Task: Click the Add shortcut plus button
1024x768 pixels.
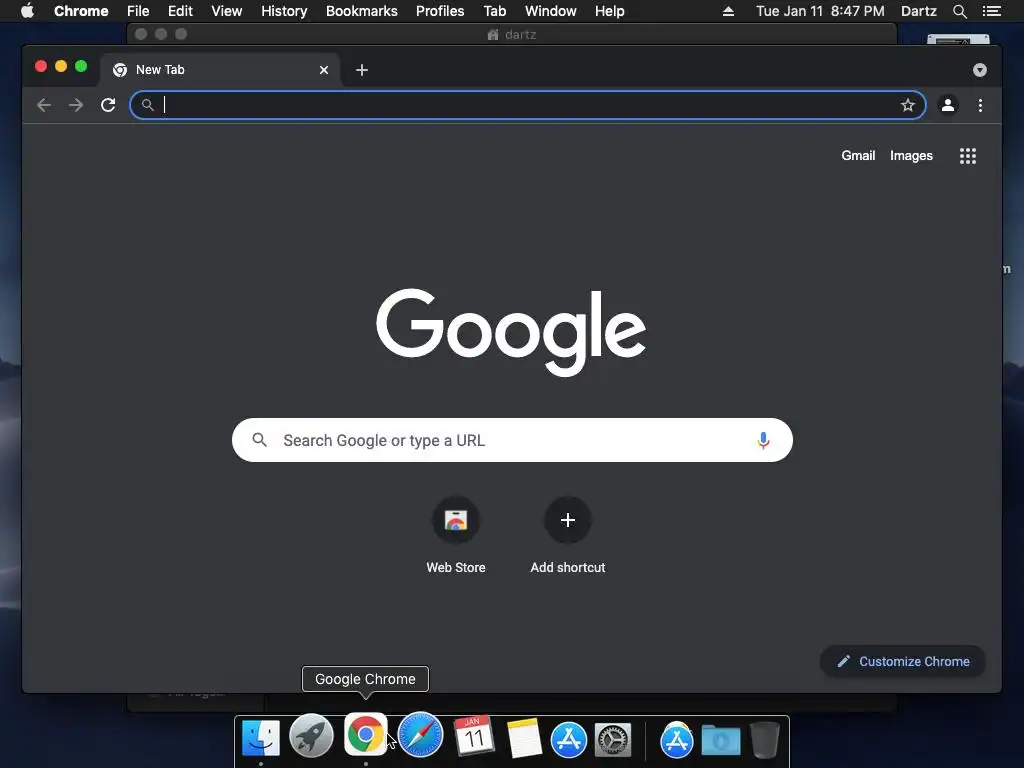Action: 568,520
